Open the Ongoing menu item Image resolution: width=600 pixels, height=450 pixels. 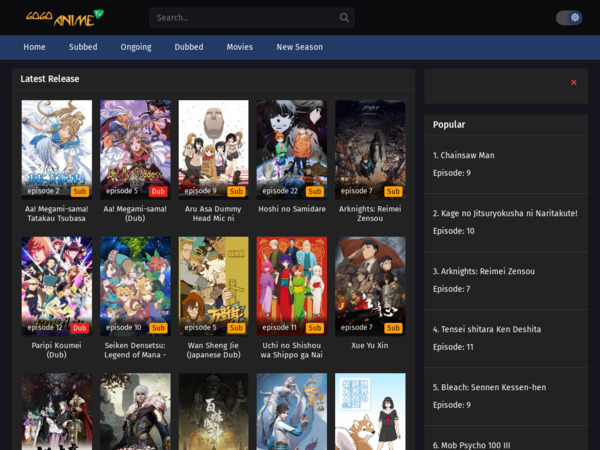tap(136, 47)
